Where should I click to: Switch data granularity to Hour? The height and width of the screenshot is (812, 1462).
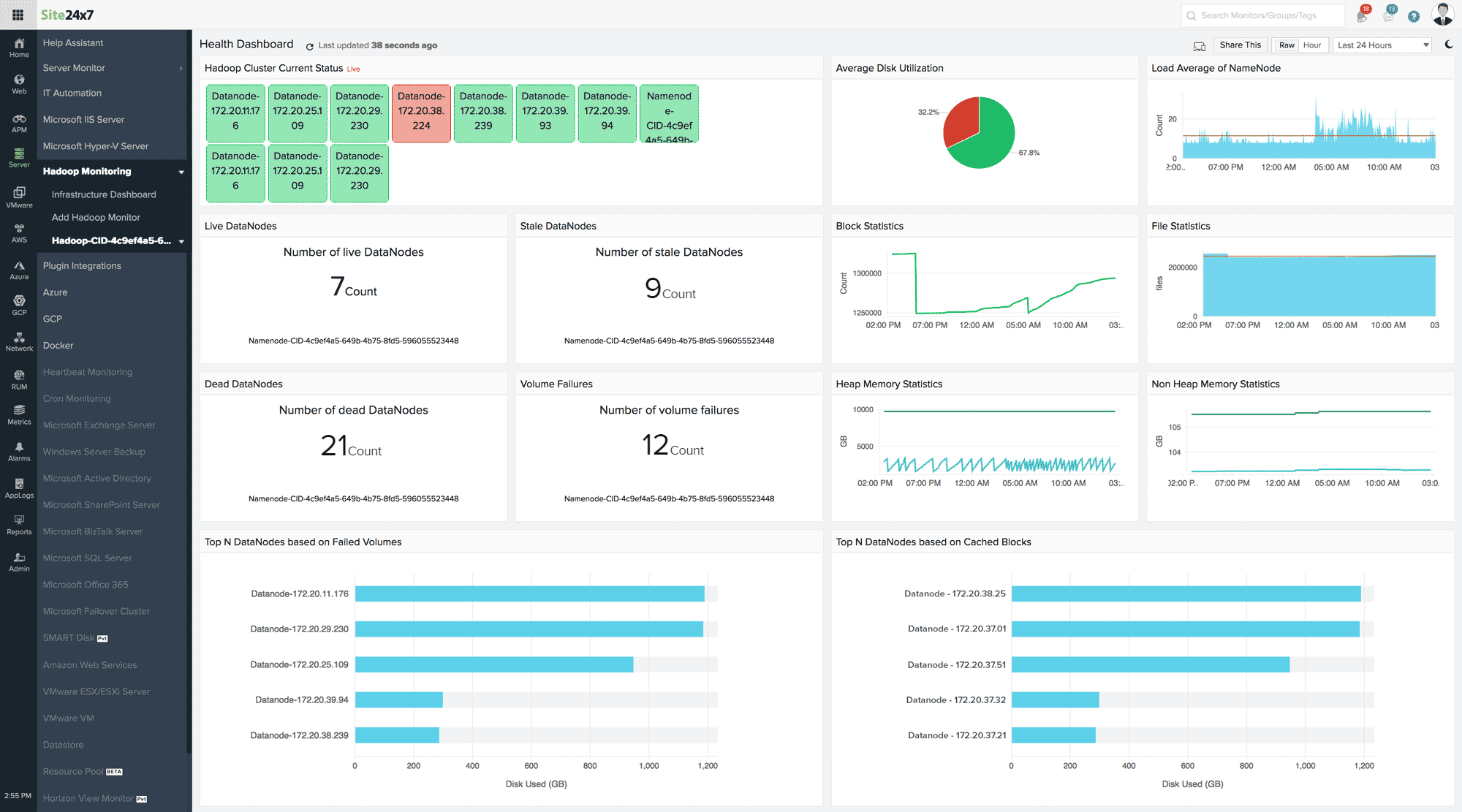[1311, 45]
